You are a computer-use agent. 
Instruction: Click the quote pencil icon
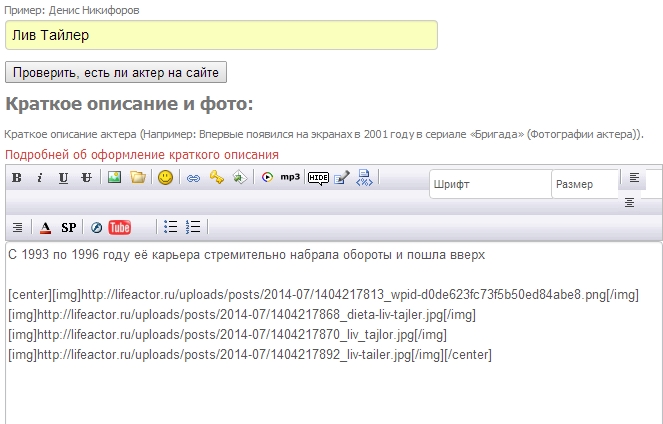click(x=342, y=178)
